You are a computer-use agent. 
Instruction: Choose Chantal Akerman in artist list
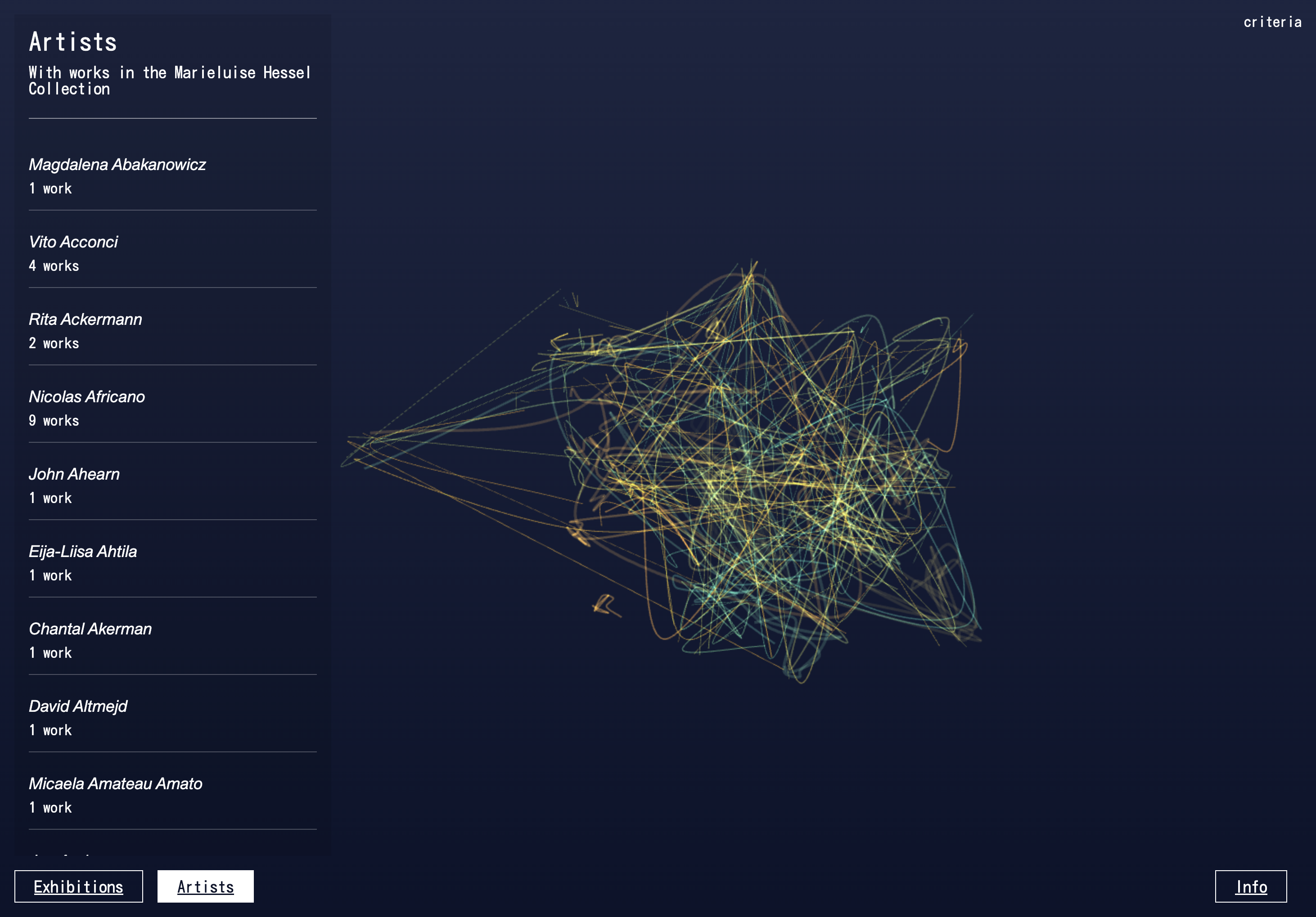(90, 629)
